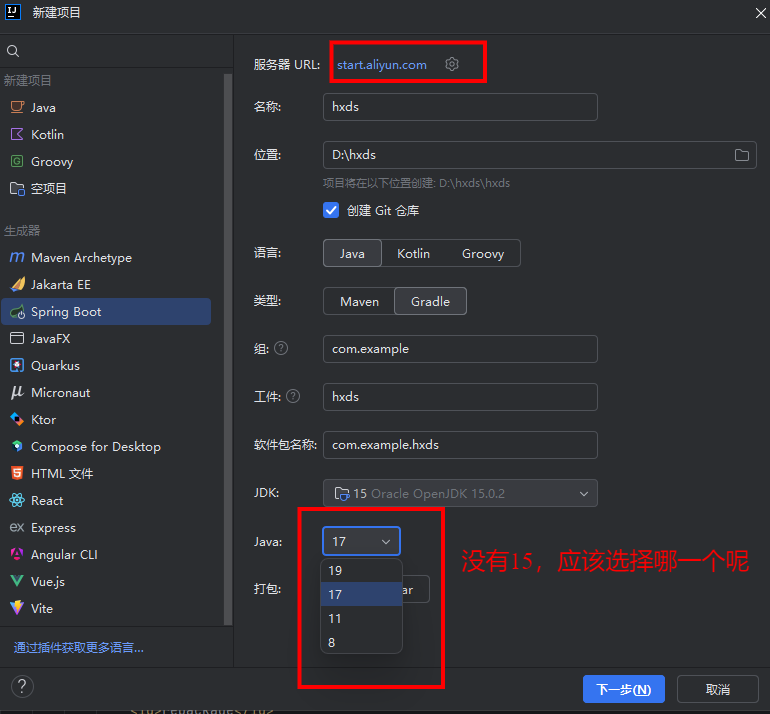Choose Groovy as the language
Image resolution: width=770 pixels, height=714 pixels.
(483, 253)
